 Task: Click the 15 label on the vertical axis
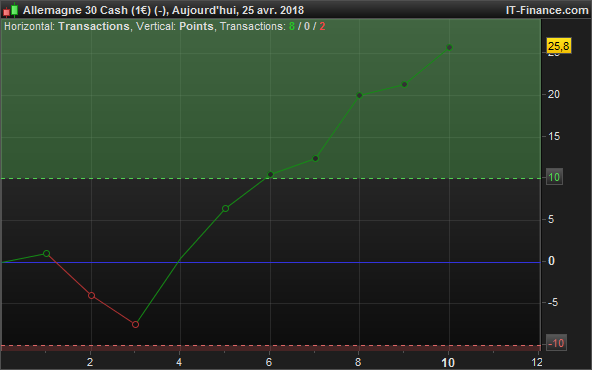tap(553, 136)
